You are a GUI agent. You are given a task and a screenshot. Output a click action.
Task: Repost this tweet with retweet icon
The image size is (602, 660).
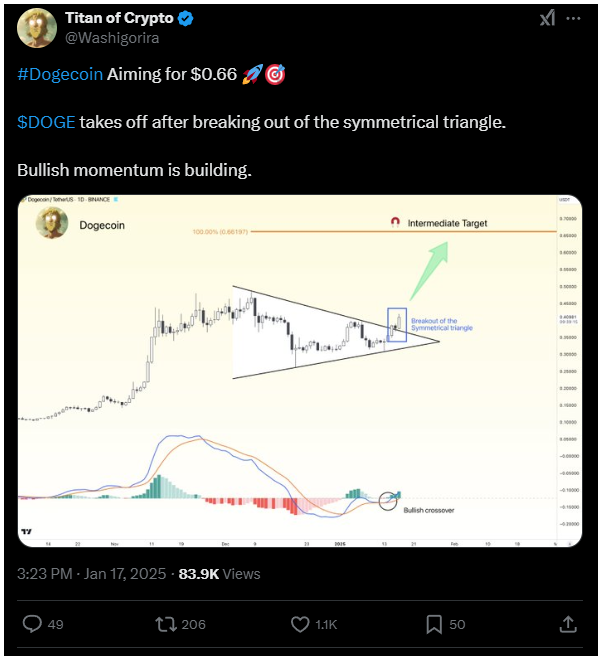[166, 624]
